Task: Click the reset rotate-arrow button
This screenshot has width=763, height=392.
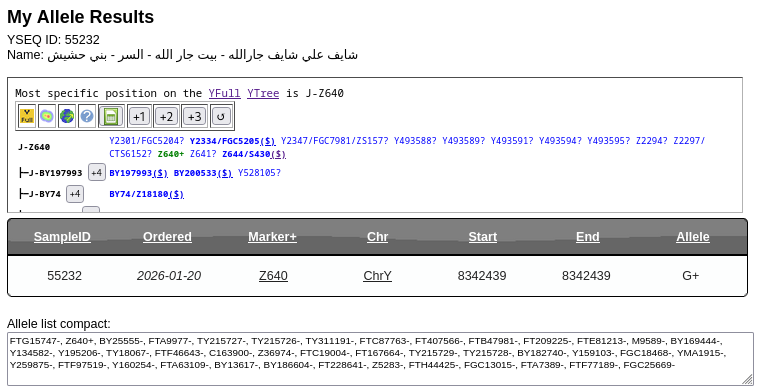Action: [221, 116]
